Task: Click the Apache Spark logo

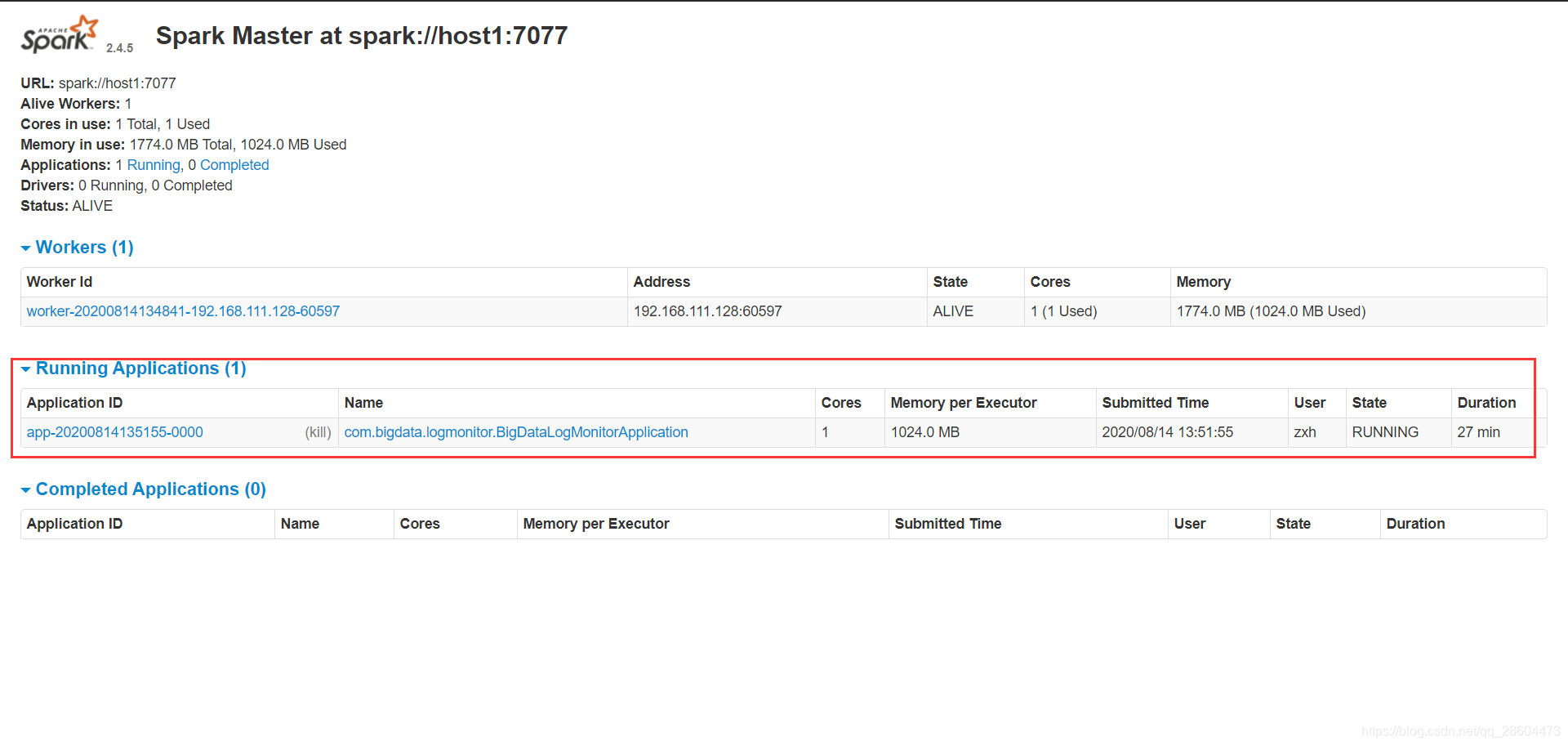Action: pyautogui.click(x=60, y=35)
